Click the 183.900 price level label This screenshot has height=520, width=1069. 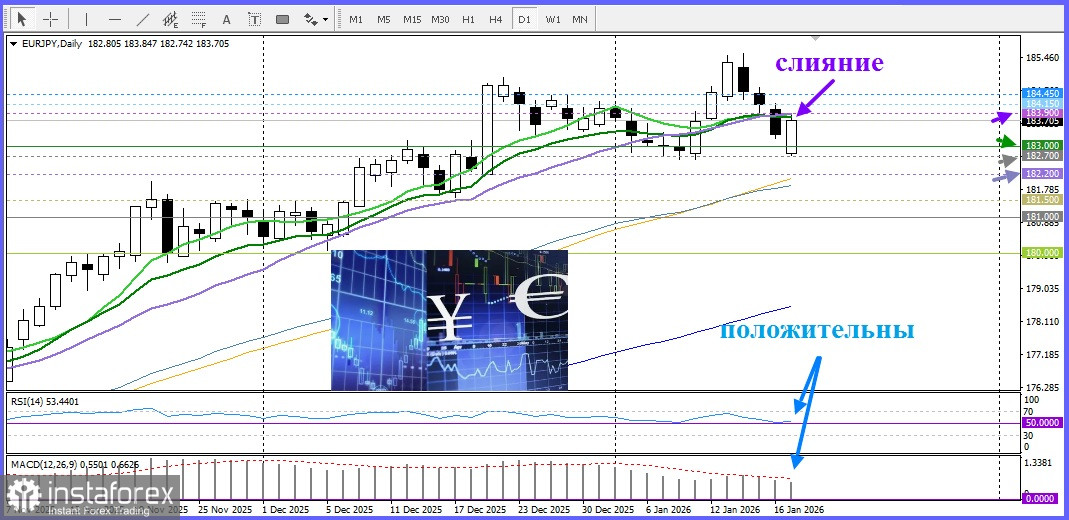(x=1042, y=112)
